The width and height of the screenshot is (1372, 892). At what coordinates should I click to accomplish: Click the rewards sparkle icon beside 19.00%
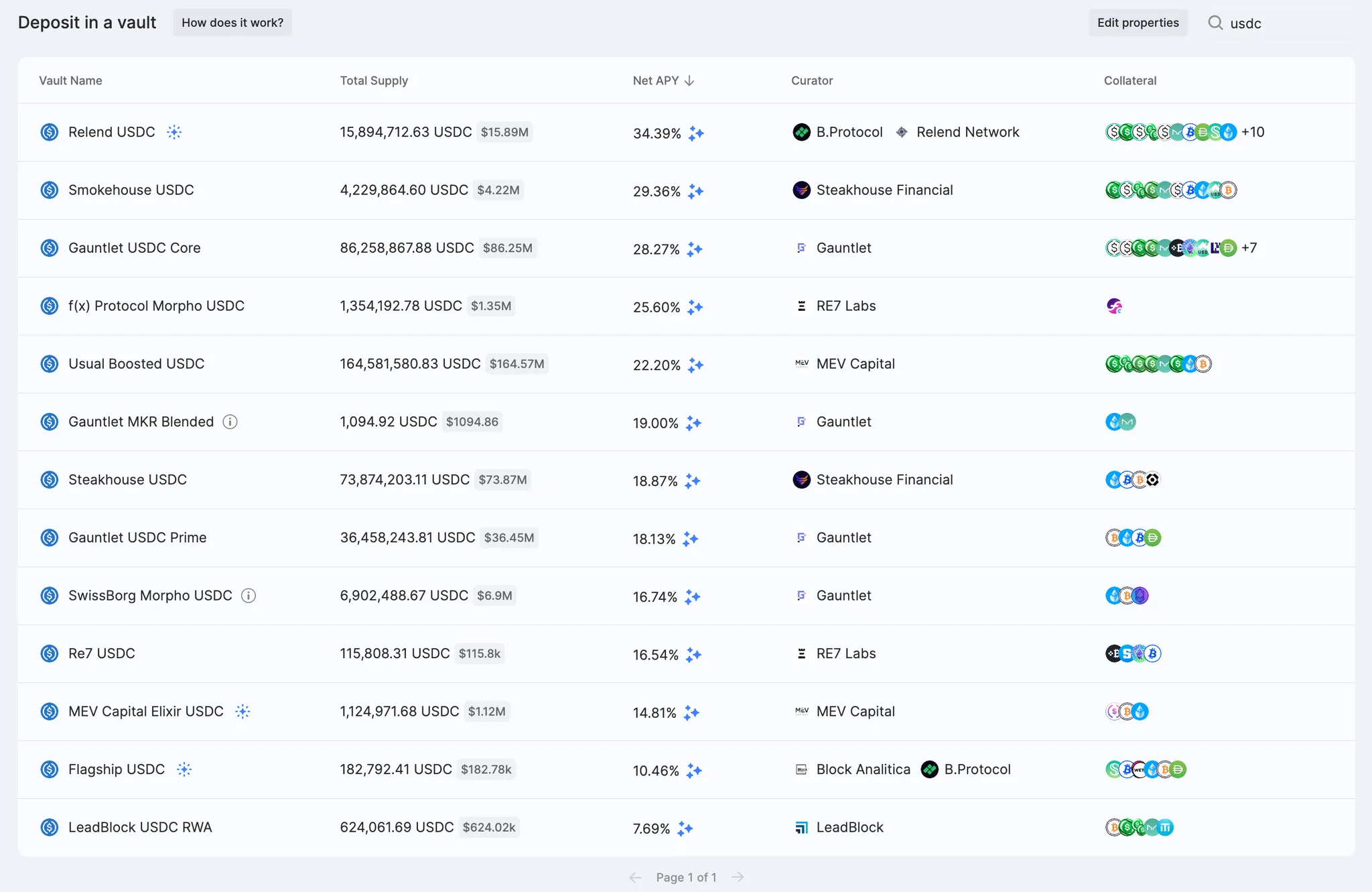click(x=693, y=423)
